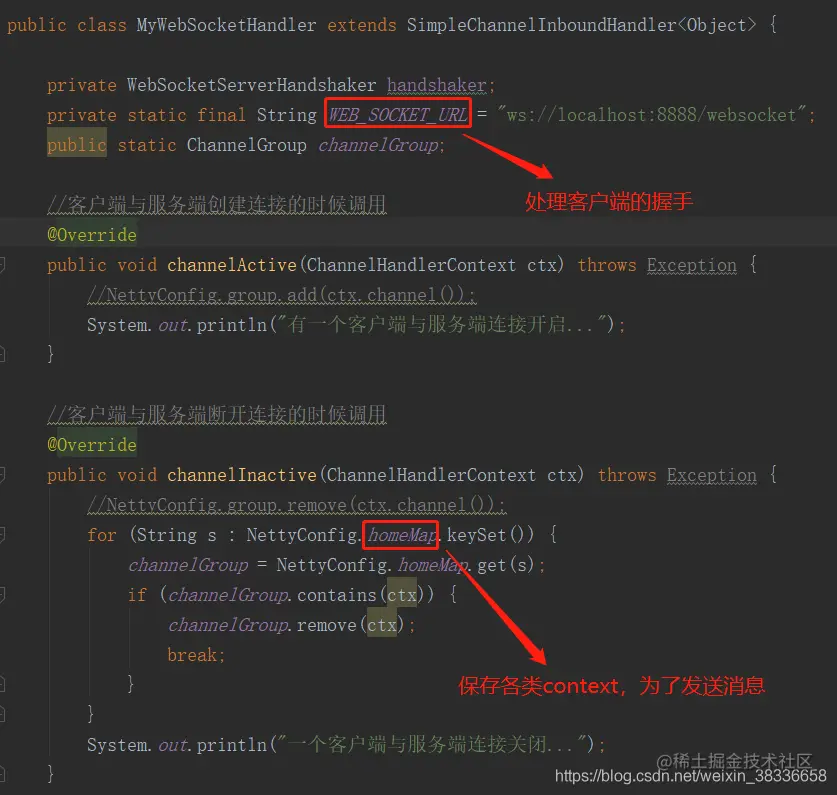Click the handshaker field name
Image resolution: width=837 pixels, height=795 pixels.
pos(437,85)
